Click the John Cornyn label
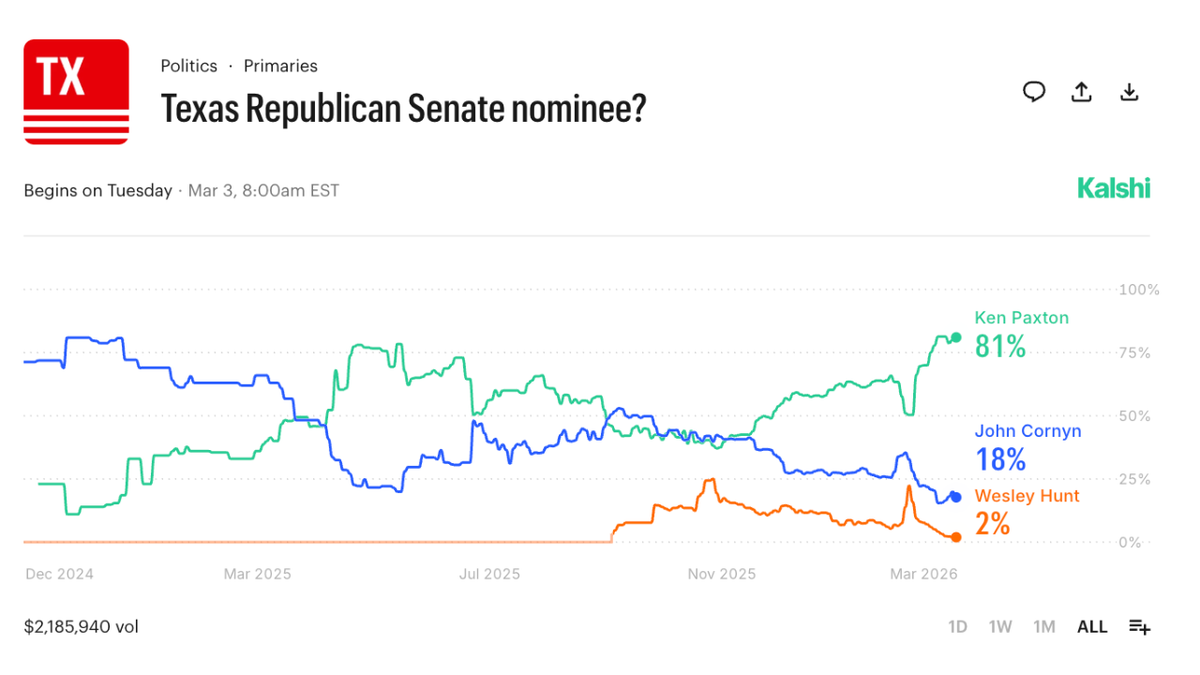Screen dimensions: 1200x675 point(1028,431)
